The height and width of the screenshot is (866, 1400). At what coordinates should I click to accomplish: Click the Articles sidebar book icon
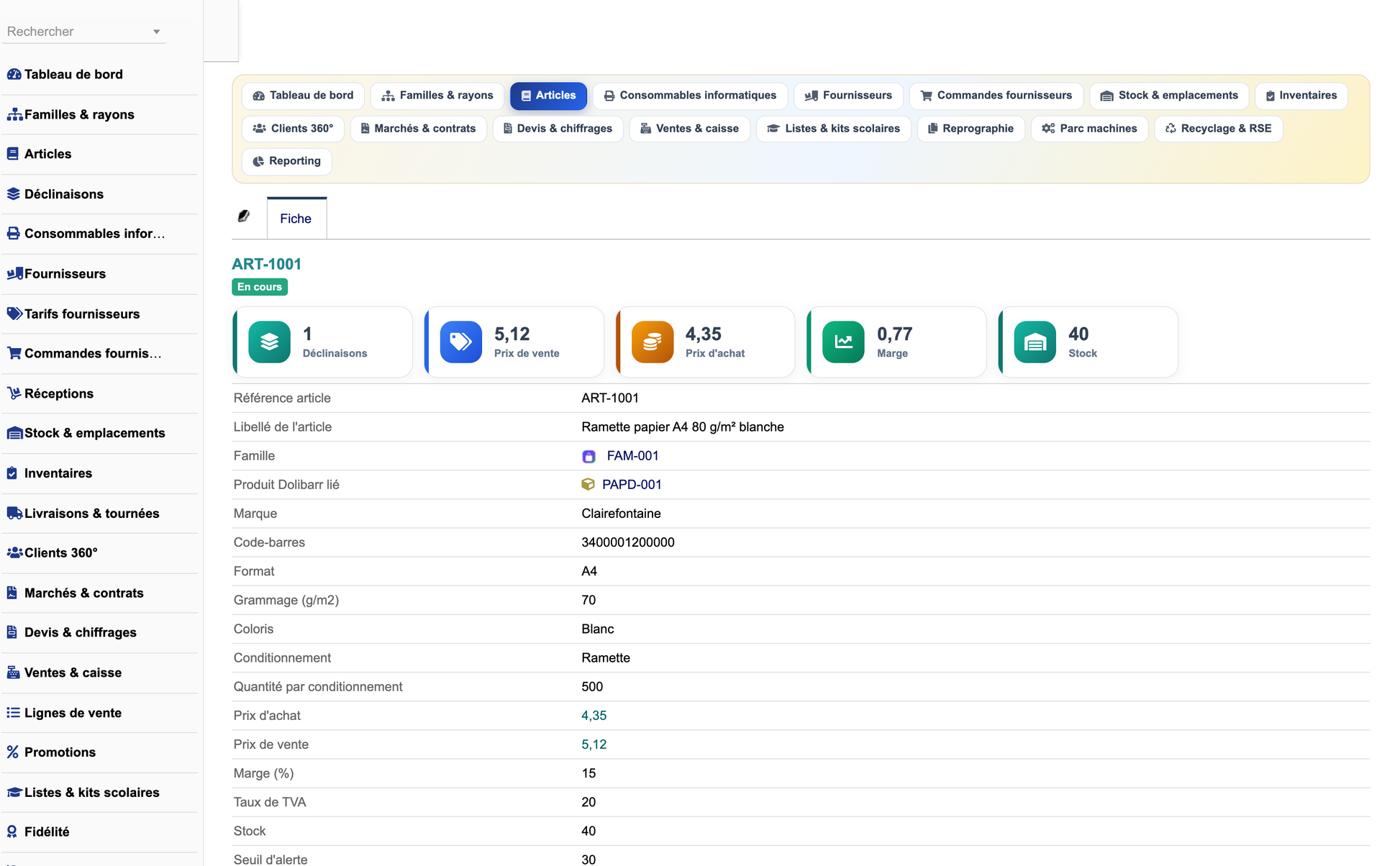point(12,154)
